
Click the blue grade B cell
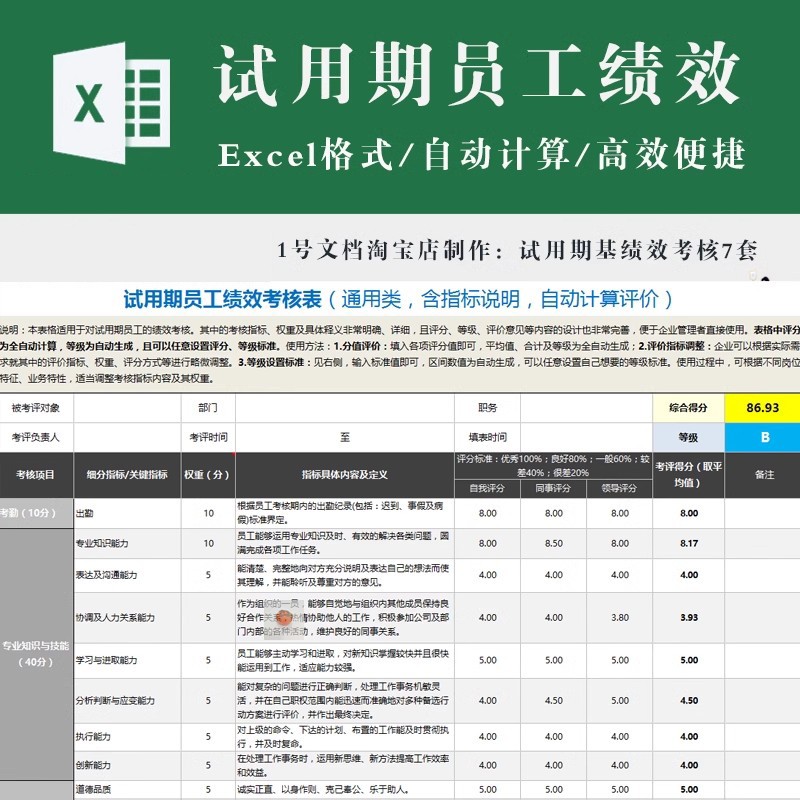click(x=762, y=437)
